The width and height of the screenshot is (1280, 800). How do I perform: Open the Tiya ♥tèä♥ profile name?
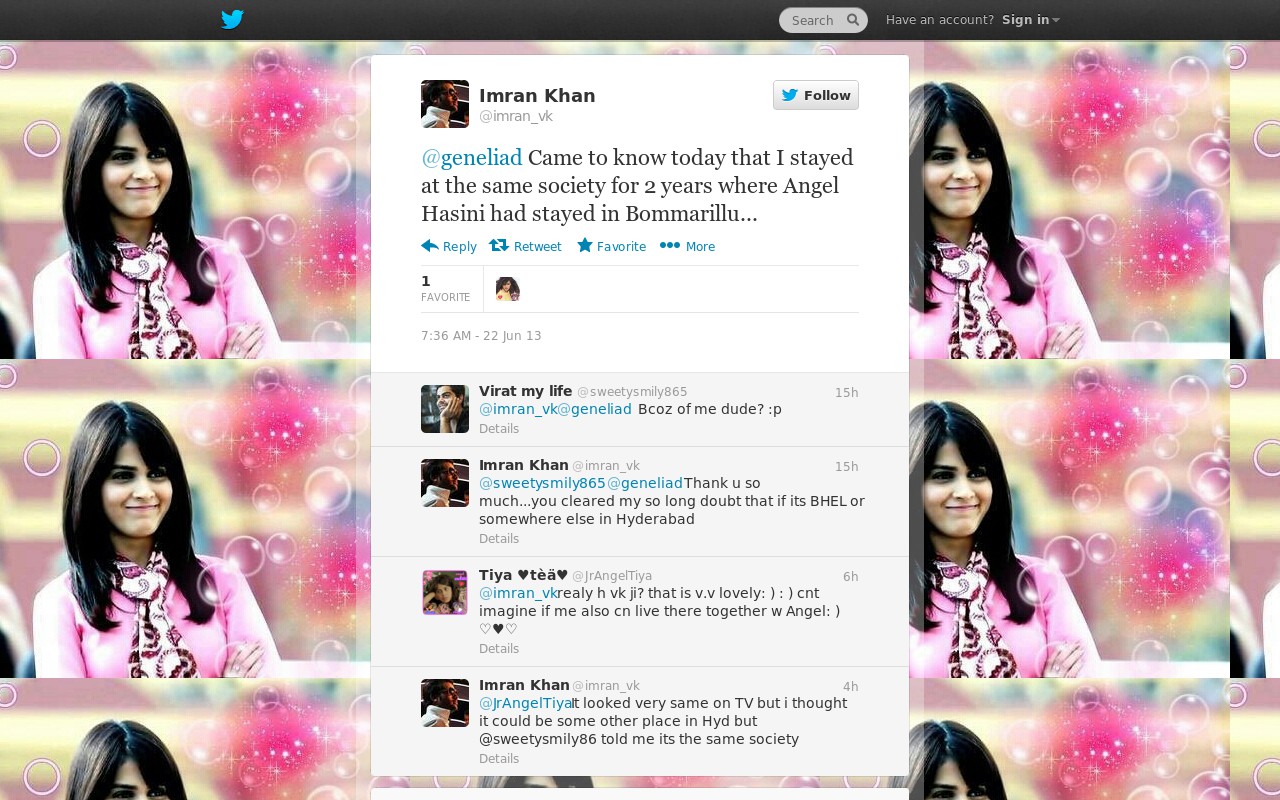pos(524,575)
